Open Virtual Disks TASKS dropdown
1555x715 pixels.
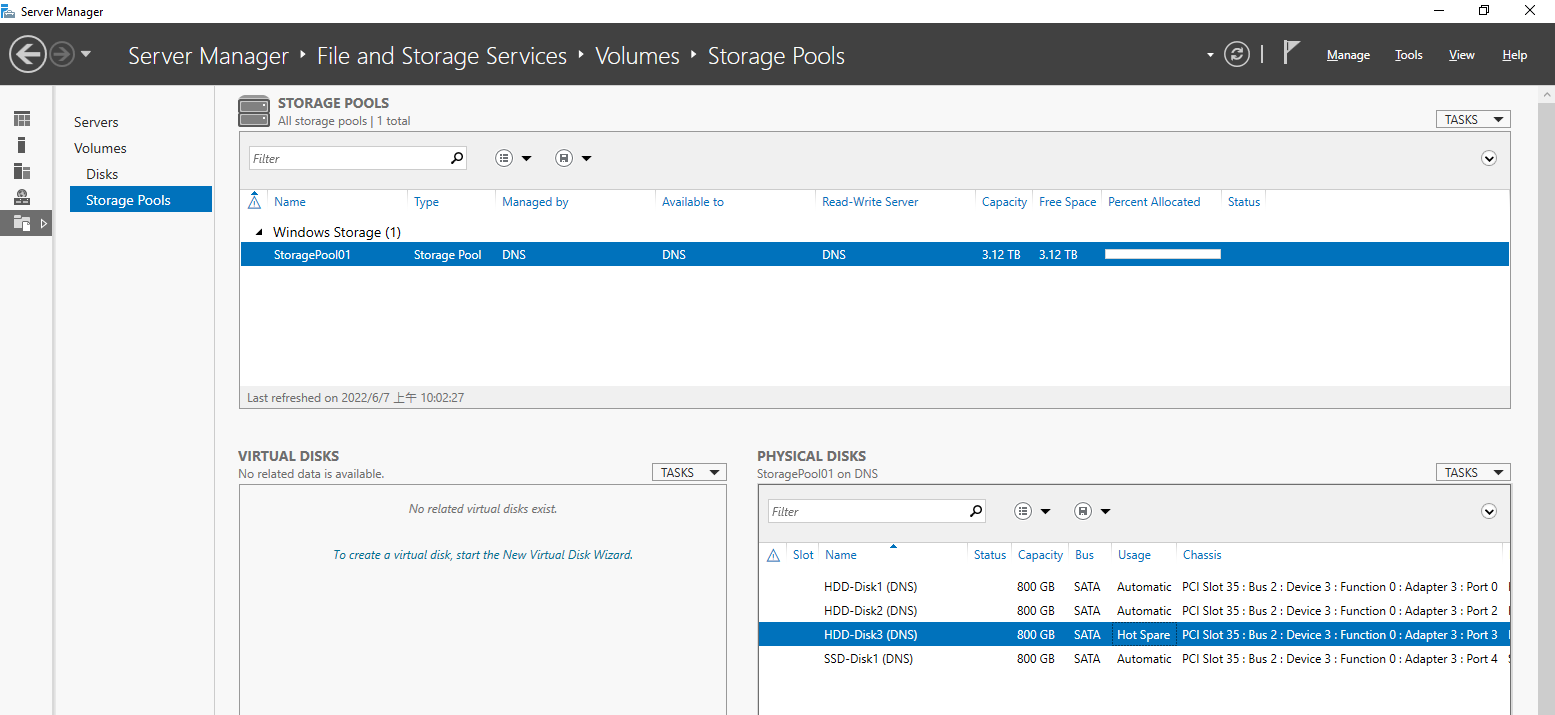tap(689, 472)
